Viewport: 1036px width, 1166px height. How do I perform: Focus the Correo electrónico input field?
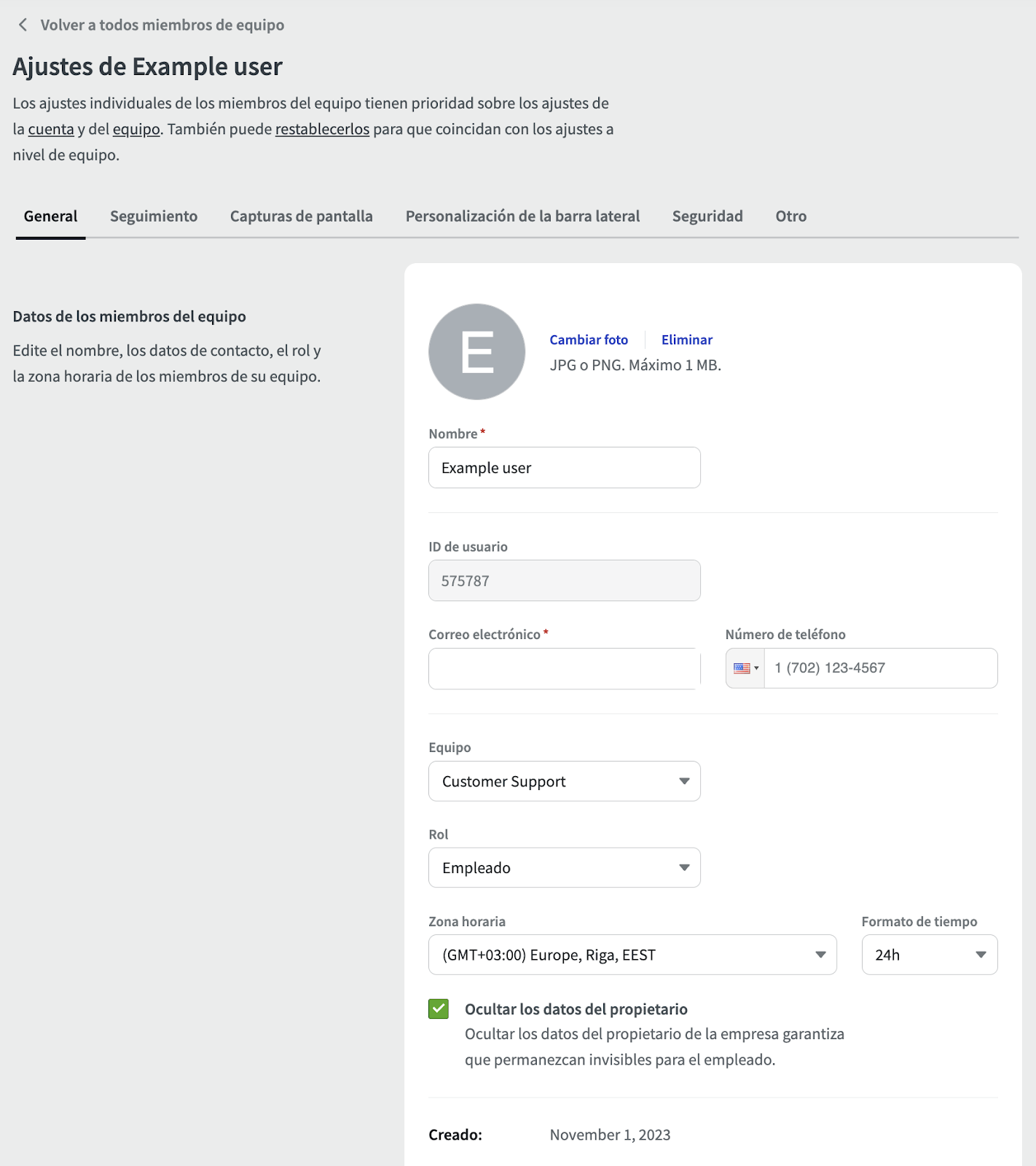[564, 669]
